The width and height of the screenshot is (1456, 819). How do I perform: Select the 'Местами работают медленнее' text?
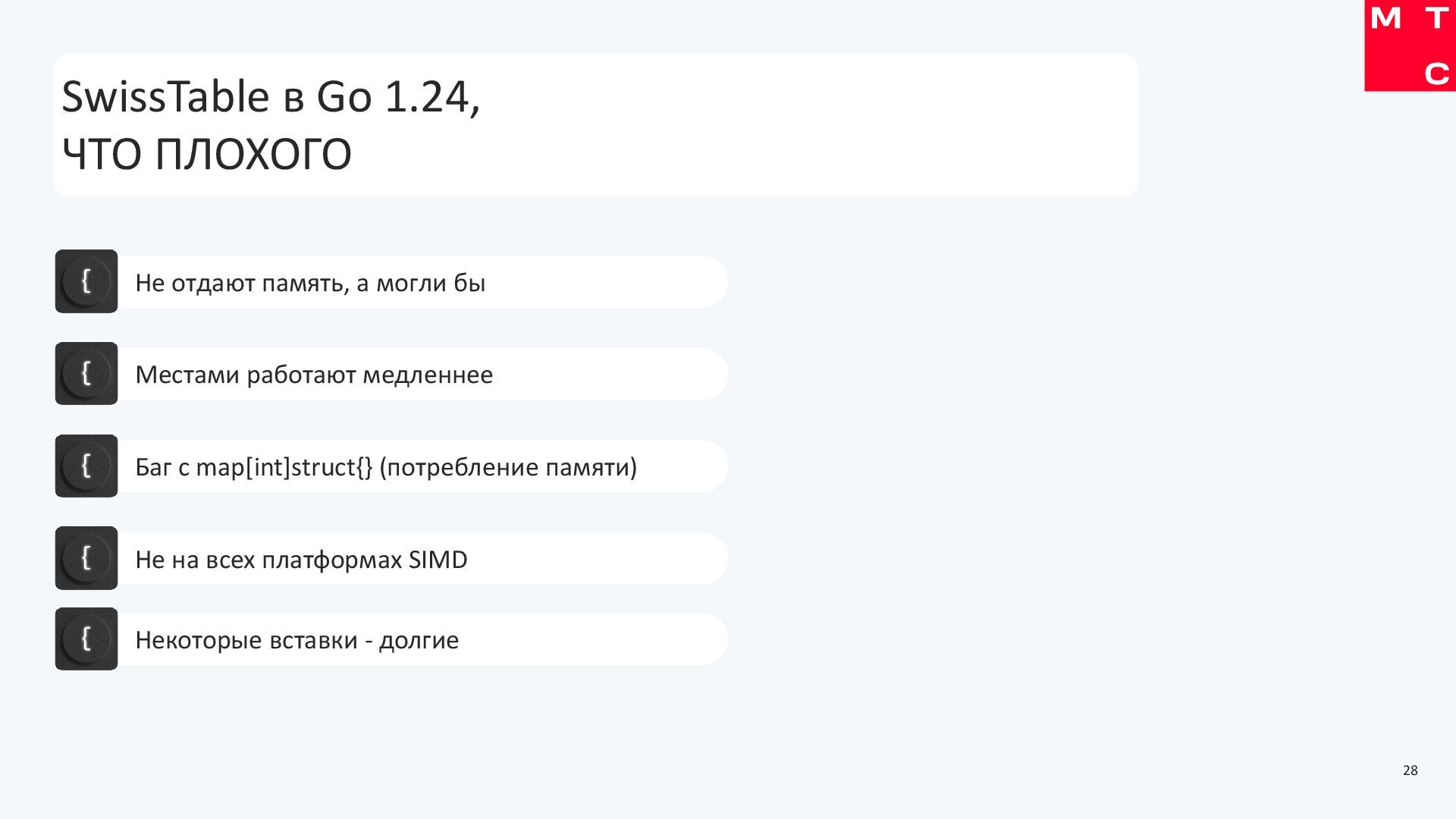point(313,375)
